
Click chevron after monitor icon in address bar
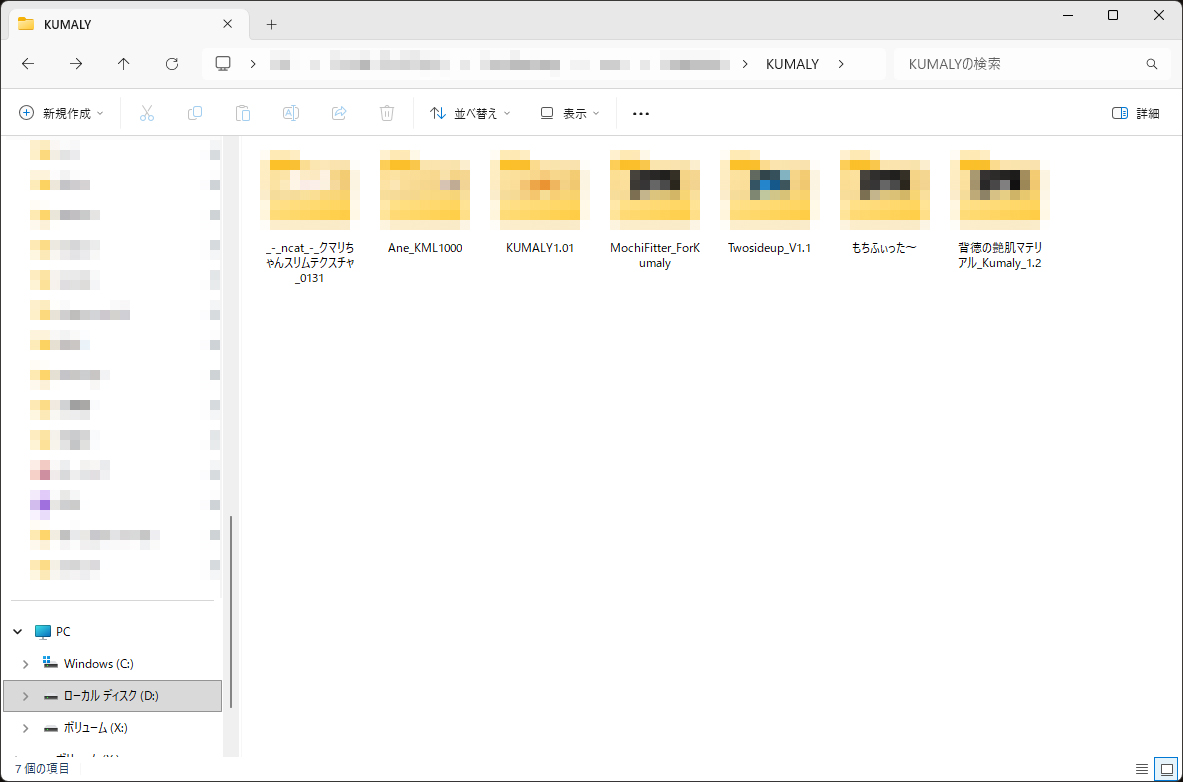pyautogui.click(x=253, y=64)
